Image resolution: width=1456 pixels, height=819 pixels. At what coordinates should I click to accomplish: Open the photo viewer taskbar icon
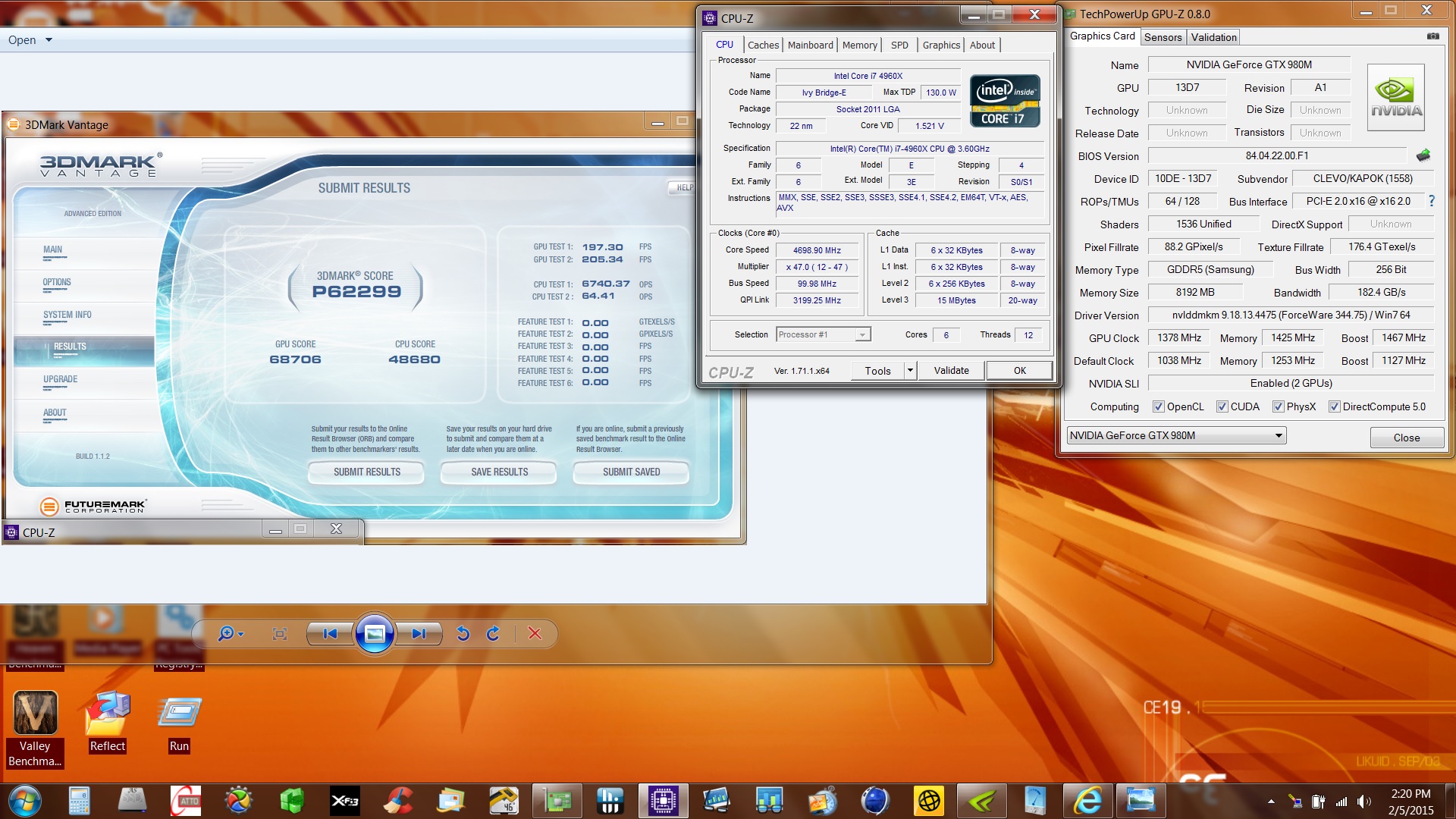[1141, 801]
